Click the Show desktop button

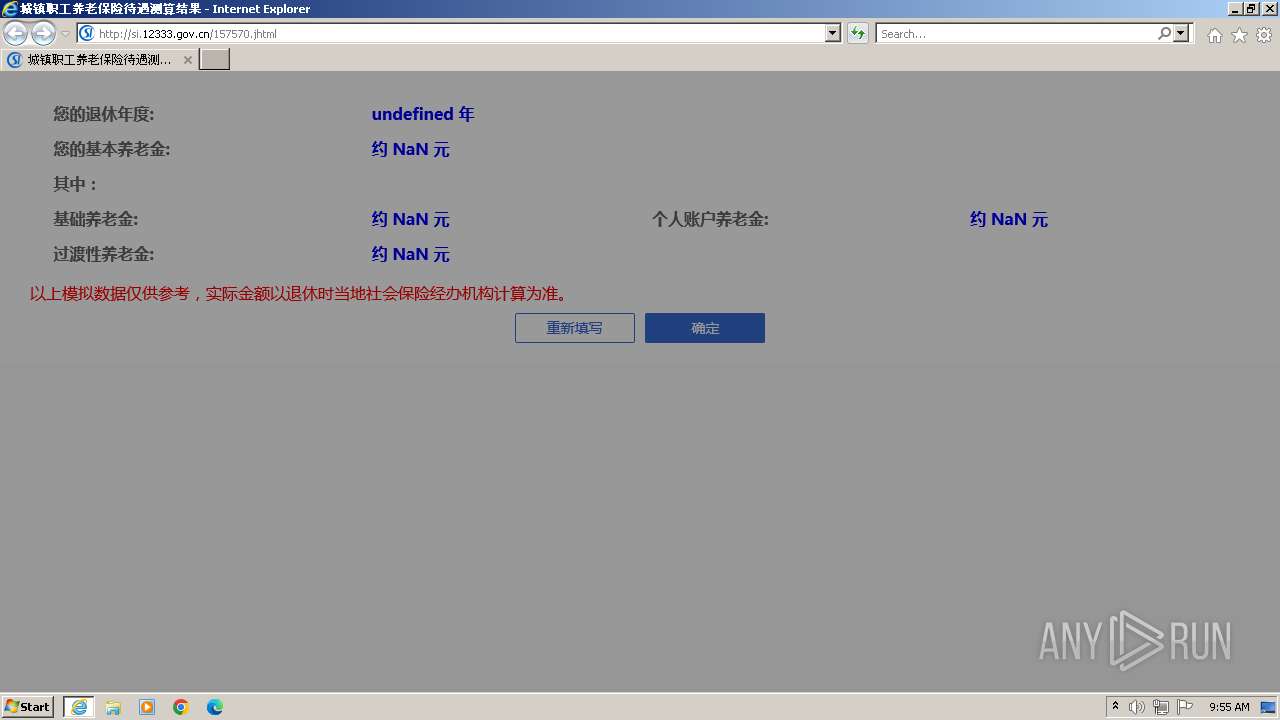pos(1268,707)
